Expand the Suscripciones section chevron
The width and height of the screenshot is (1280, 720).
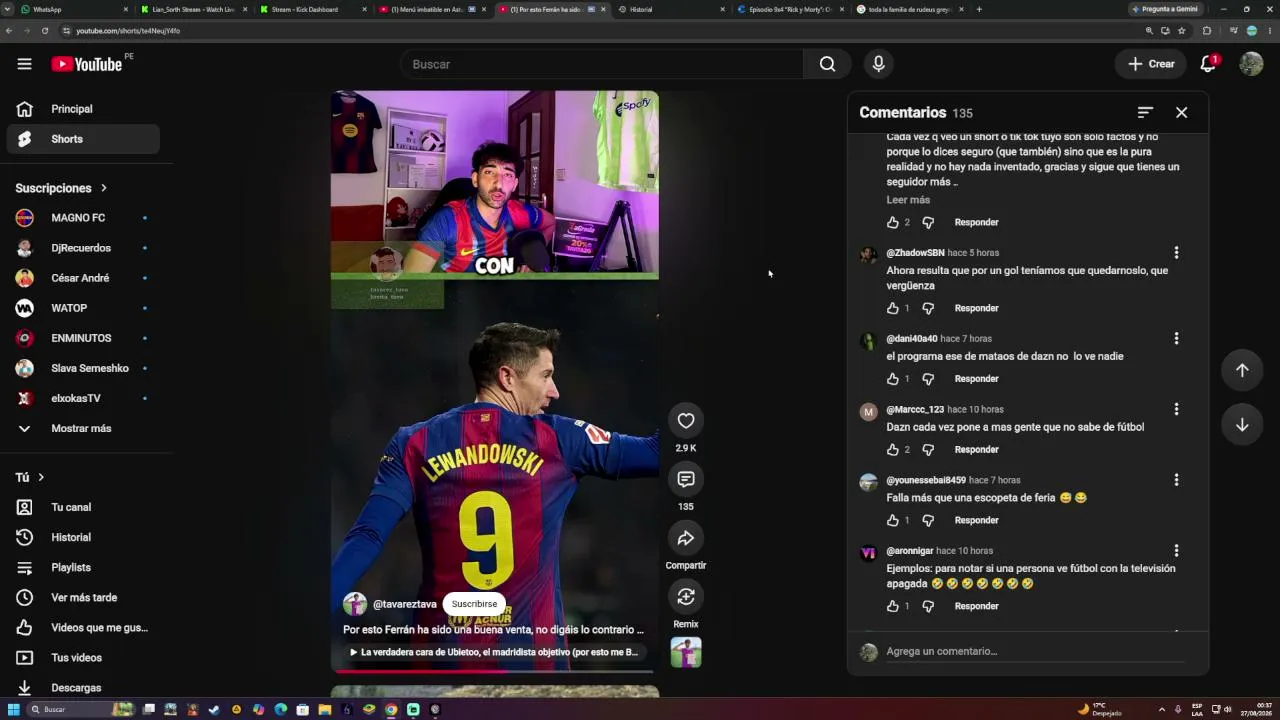[x=103, y=188]
